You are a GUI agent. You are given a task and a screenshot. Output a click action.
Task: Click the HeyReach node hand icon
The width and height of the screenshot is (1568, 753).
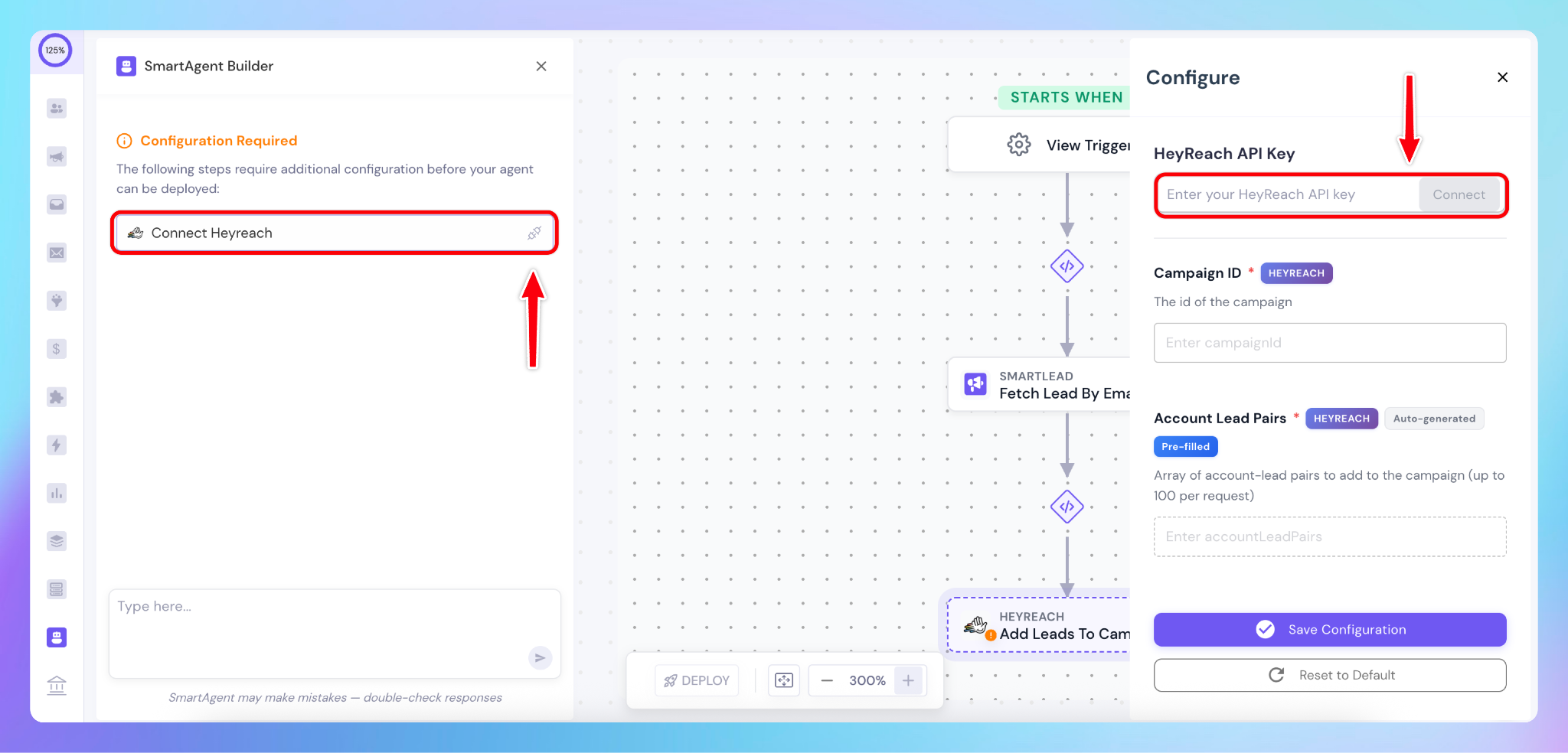(976, 626)
